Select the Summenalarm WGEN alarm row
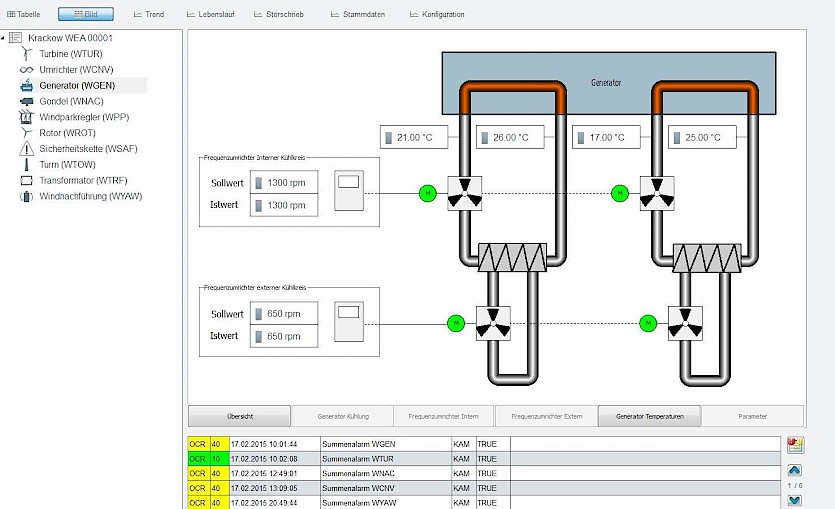Image resolution: width=835 pixels, height=509 pixels. click(x=484, y=444)
